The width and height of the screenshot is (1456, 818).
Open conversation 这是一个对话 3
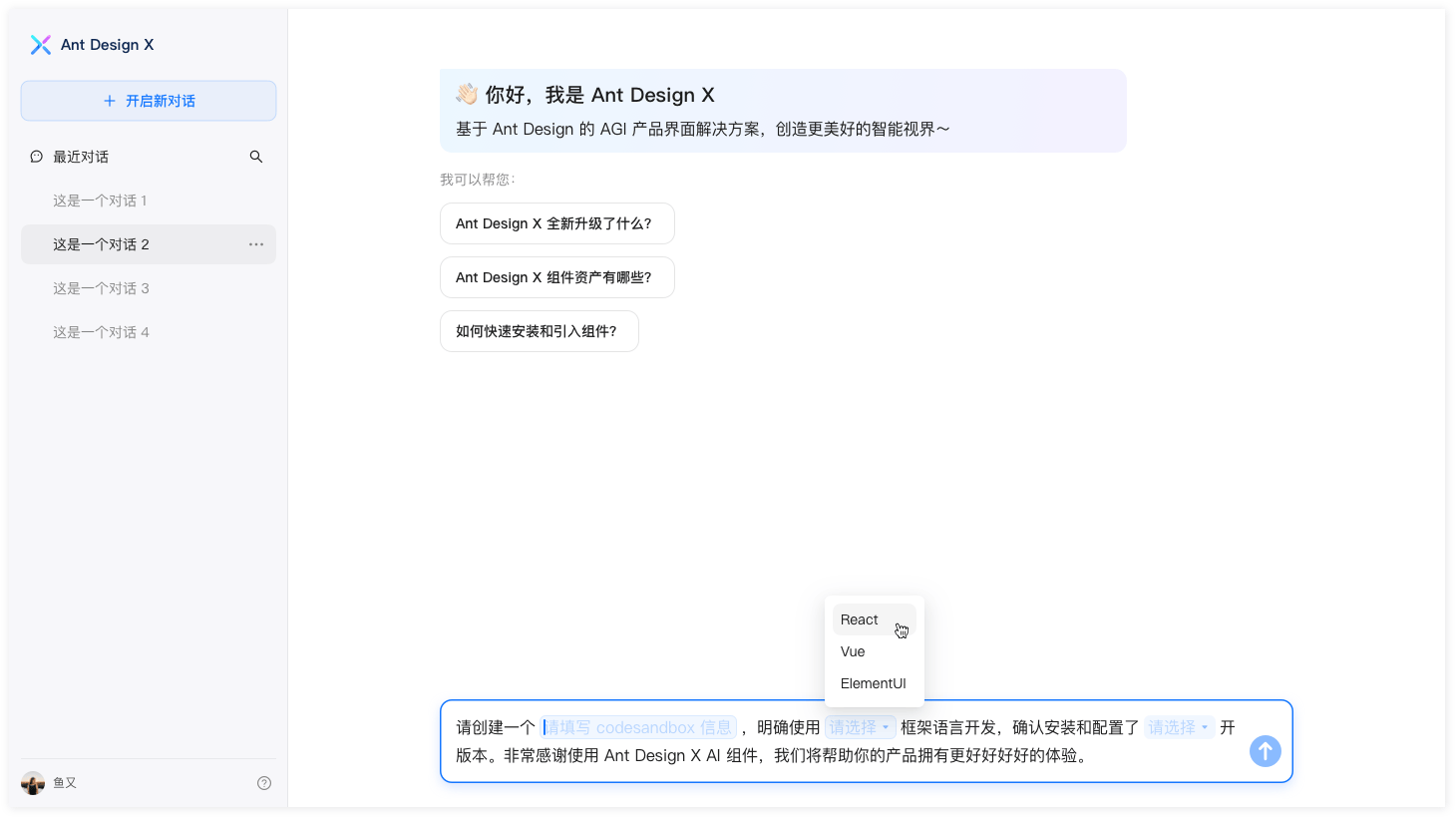[x=149, y=288]
